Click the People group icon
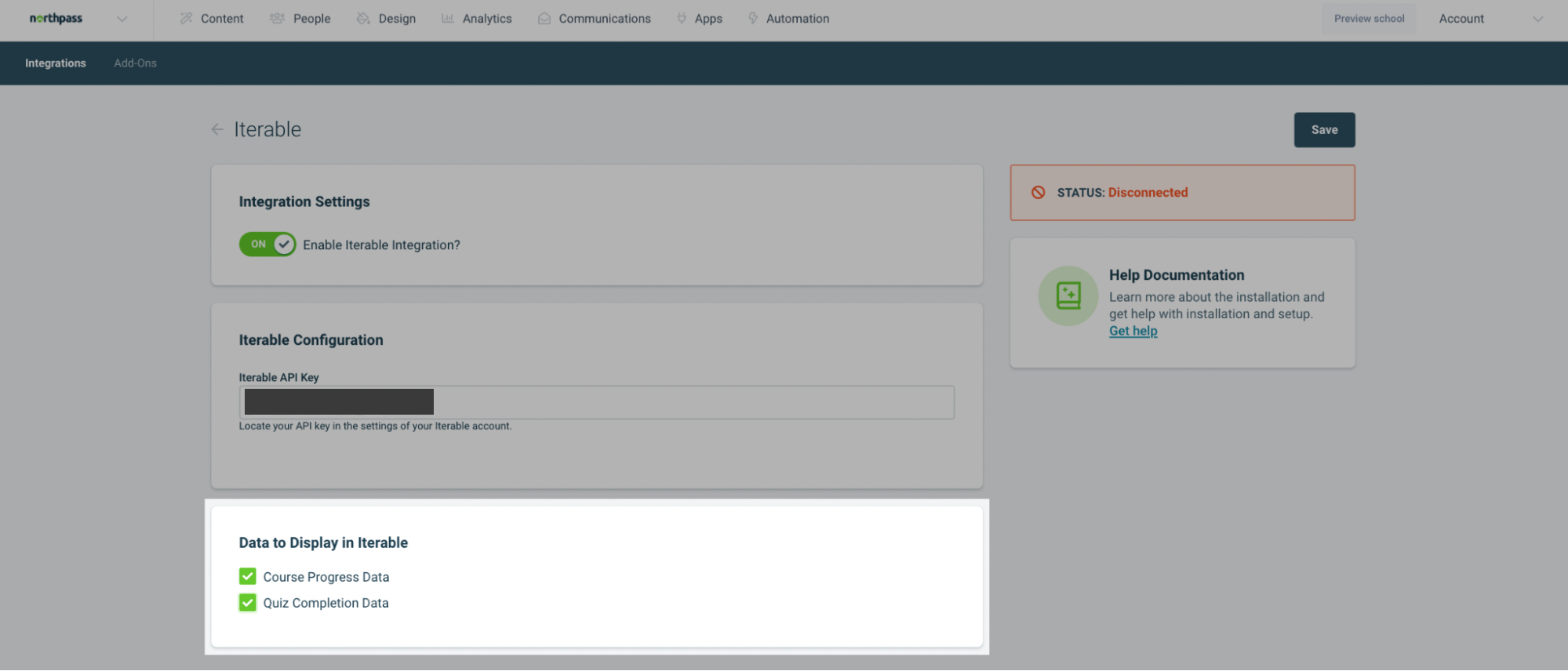1568x671 pixels. pos(277,18)
